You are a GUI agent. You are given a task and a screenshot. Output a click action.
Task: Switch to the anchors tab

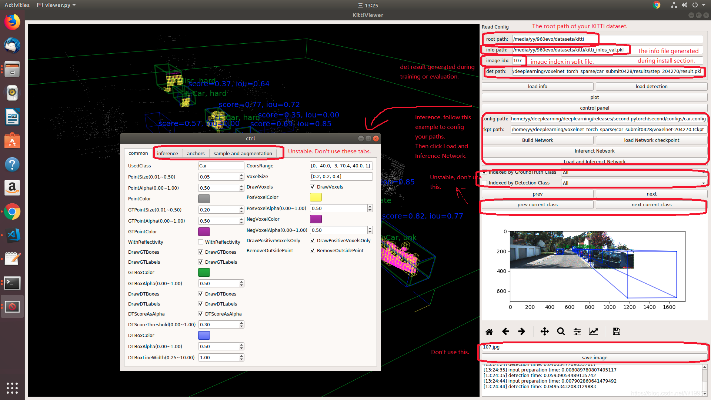pos(195,153)
